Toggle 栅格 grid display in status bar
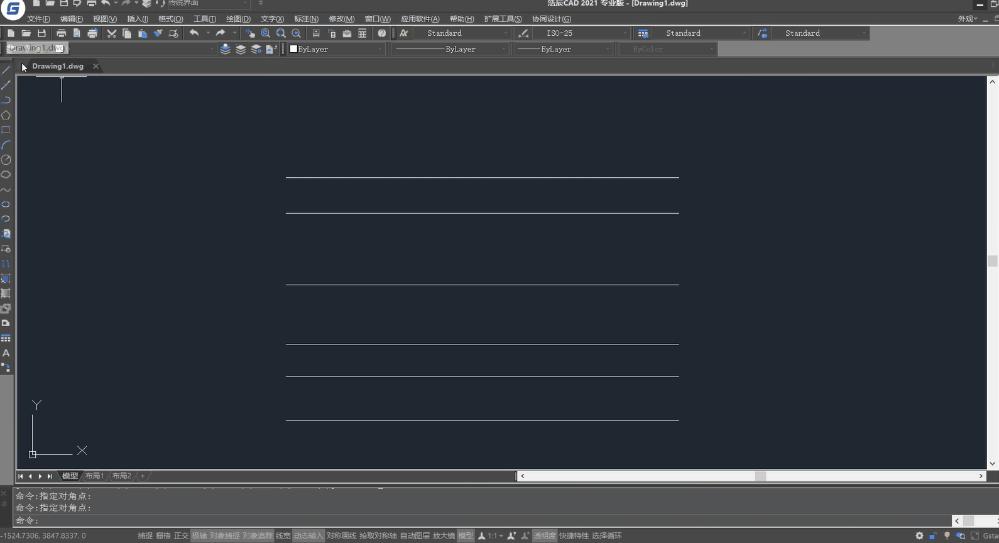Image resolution: width=999 pixels, height=543 pixels. pyautogui.click(x=163, y=536)
